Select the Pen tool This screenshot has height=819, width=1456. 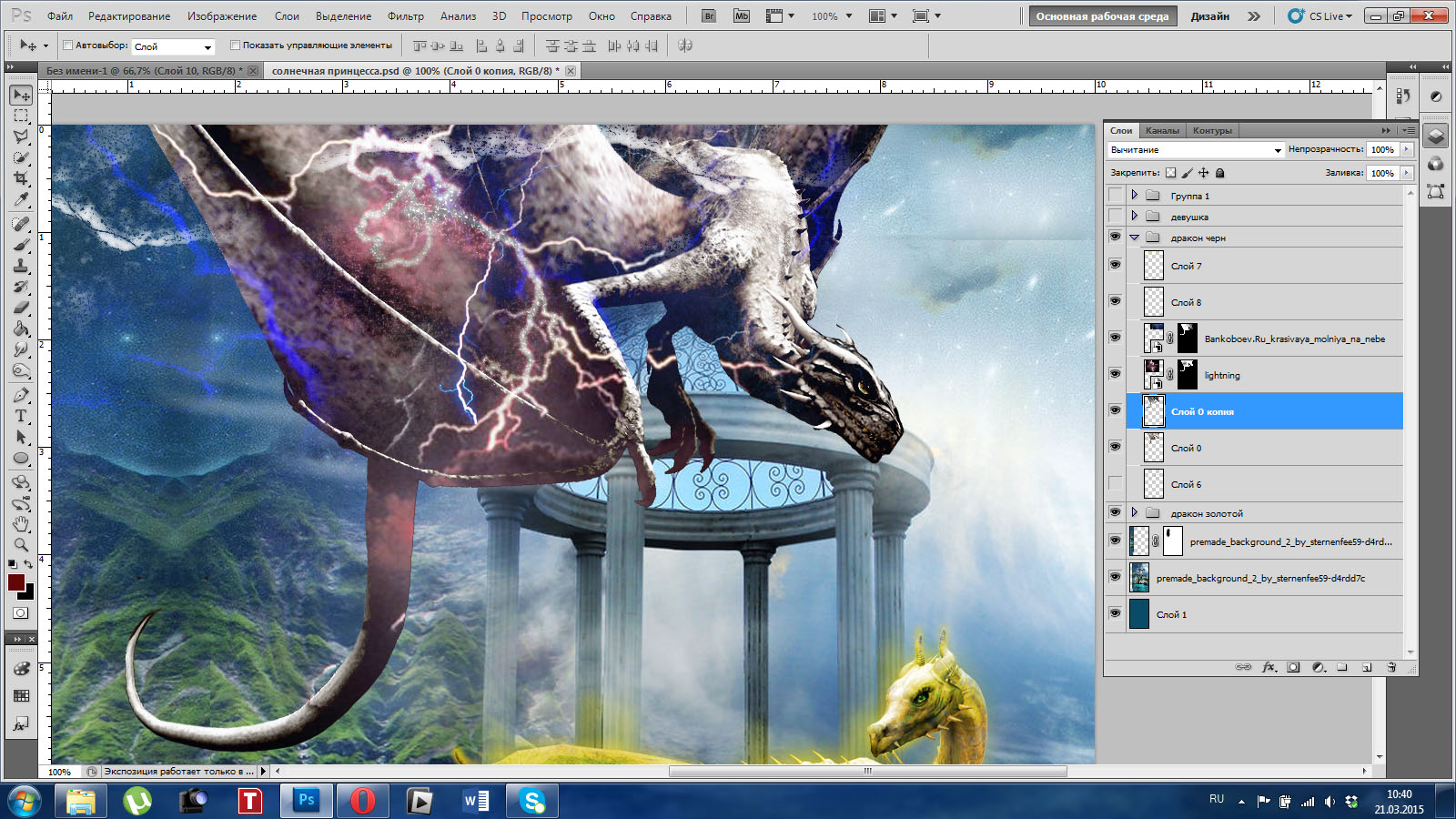click(x=21, y=395)
